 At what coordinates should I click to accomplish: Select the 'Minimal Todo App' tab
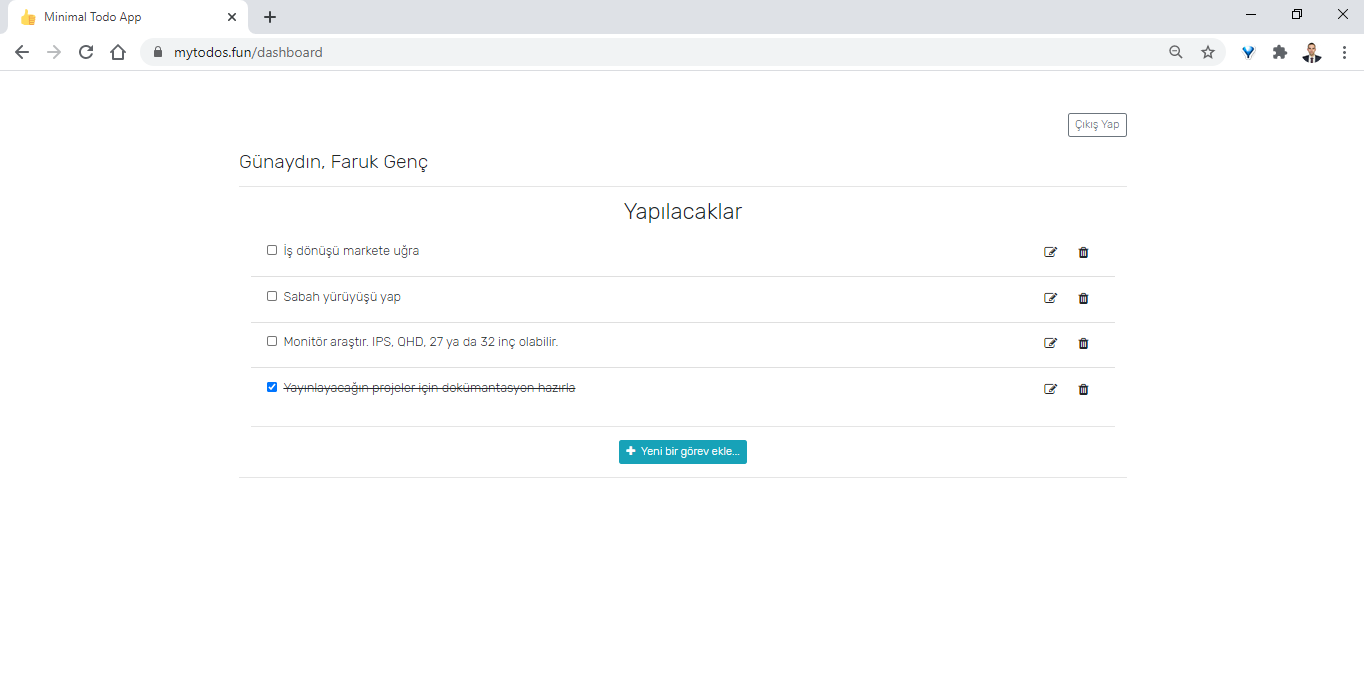click(128, 17)
